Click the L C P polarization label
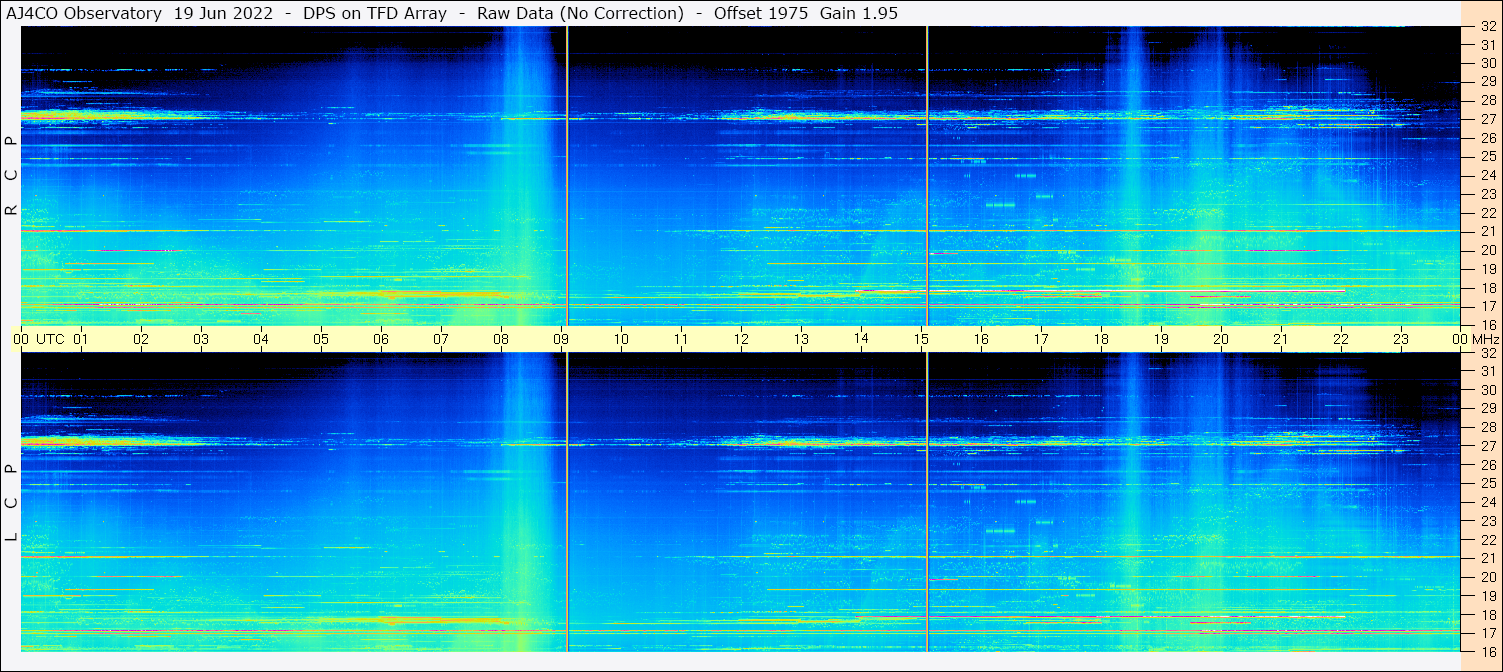The image size is (1503, 672). coord(12,502)
